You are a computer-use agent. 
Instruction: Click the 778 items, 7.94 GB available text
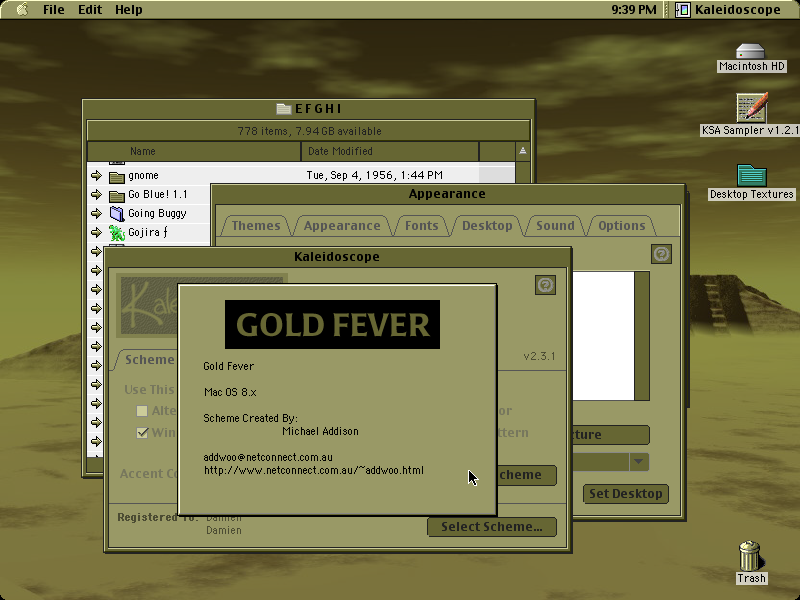coord(309,131)
